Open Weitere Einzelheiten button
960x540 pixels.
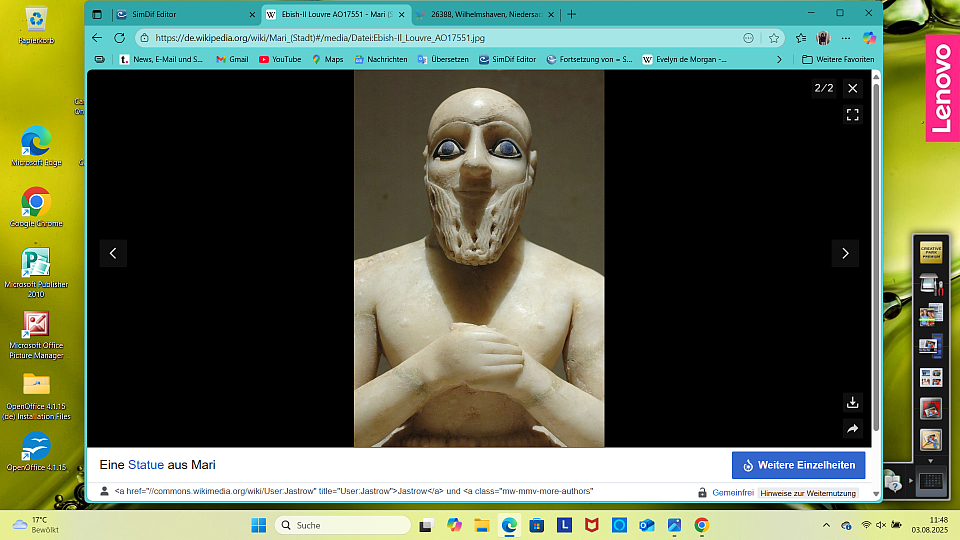point(798,465)
